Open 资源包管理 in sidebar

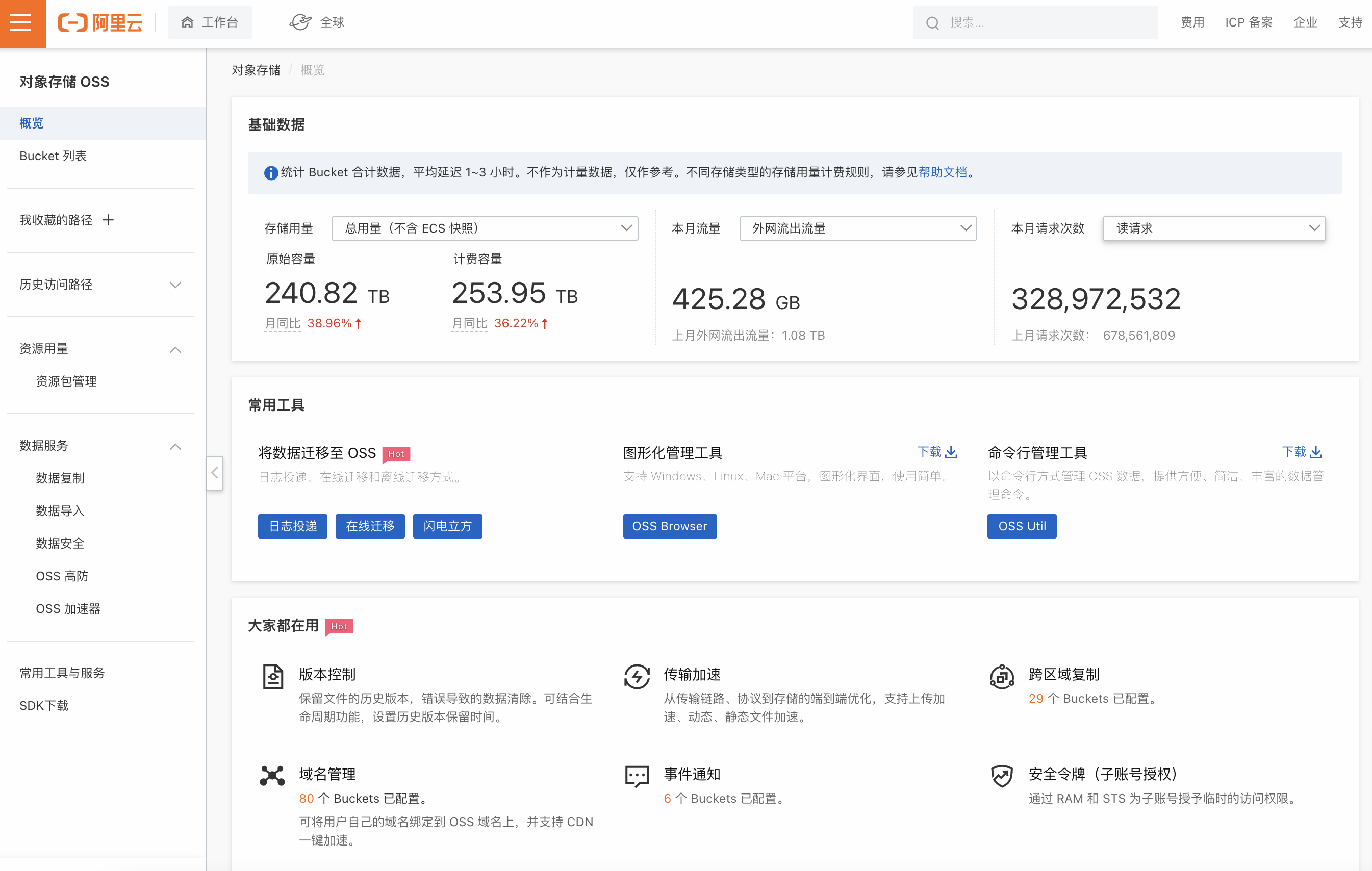coord(66,381)
